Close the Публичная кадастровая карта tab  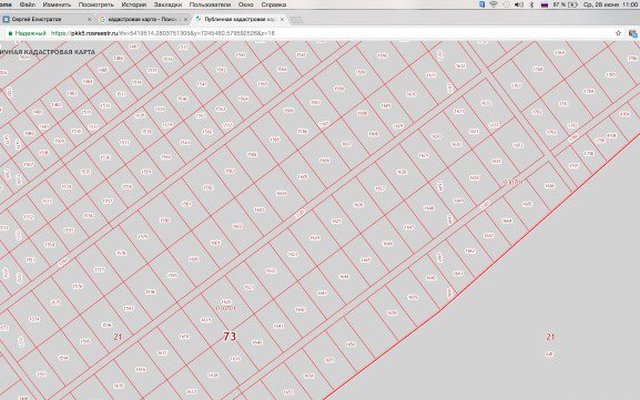pyautogui.click(x=282, y=19)
